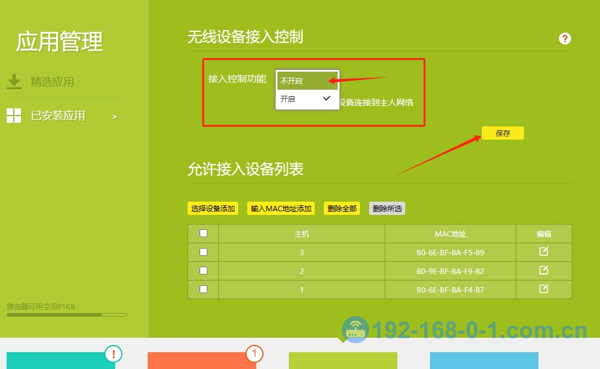Open 精选应用 in the sidebar

pos(52,82)
